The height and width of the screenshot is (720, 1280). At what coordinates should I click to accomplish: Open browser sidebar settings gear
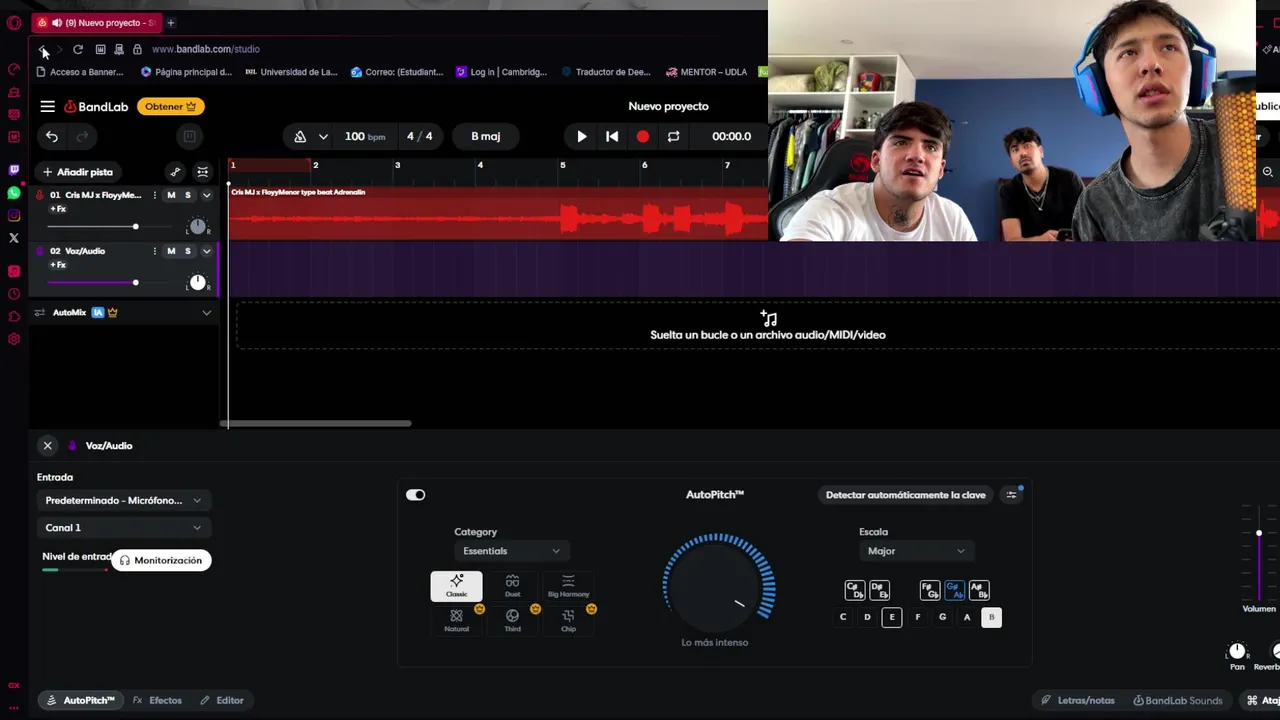[x=14, y=339]
